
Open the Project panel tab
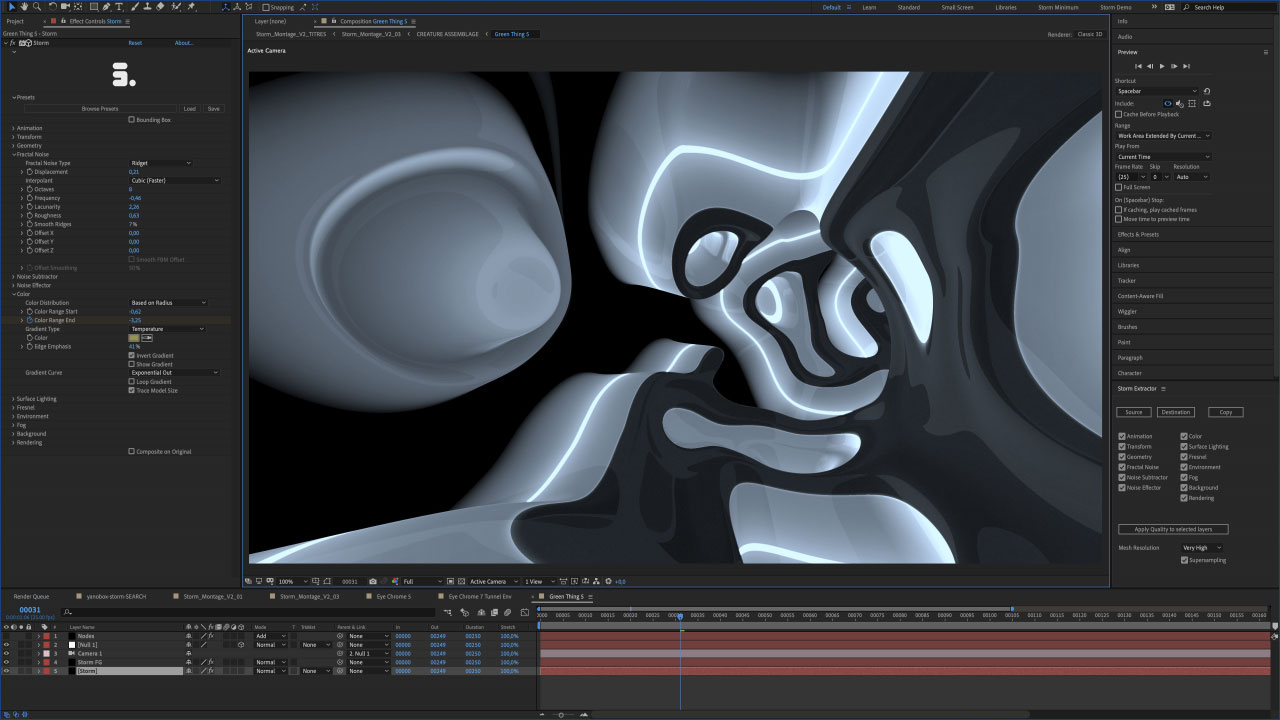(15, 21)
